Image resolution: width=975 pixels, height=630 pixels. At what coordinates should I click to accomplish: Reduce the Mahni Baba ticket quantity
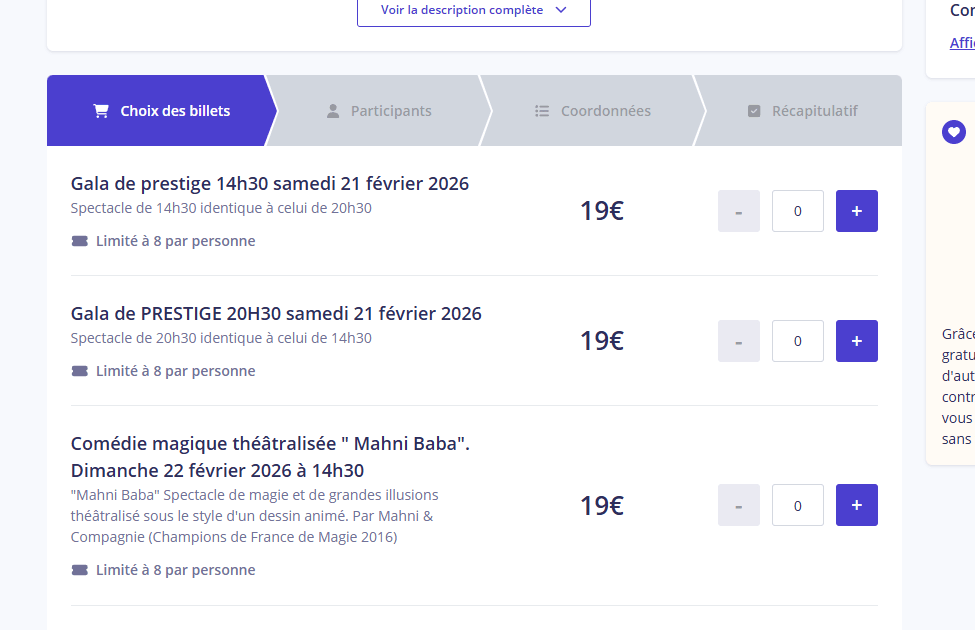(x=739, y=505)
